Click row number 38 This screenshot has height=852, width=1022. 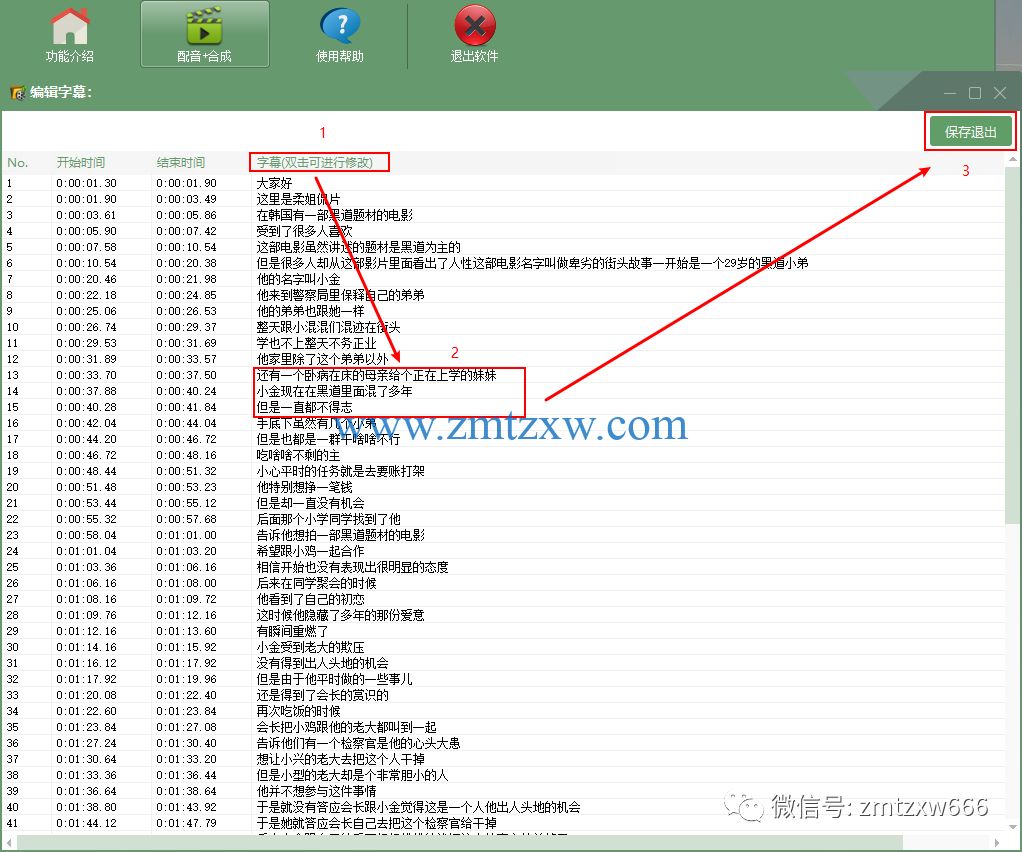[12, 774]
